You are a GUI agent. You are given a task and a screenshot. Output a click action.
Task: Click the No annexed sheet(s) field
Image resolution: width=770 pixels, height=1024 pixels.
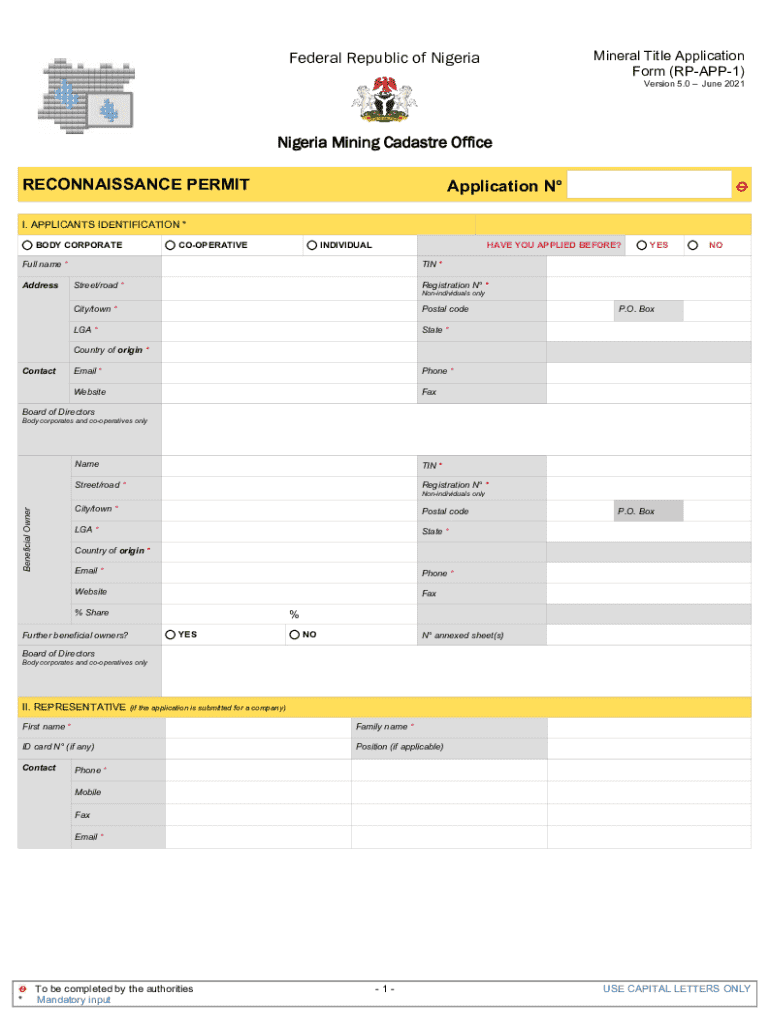648,635
